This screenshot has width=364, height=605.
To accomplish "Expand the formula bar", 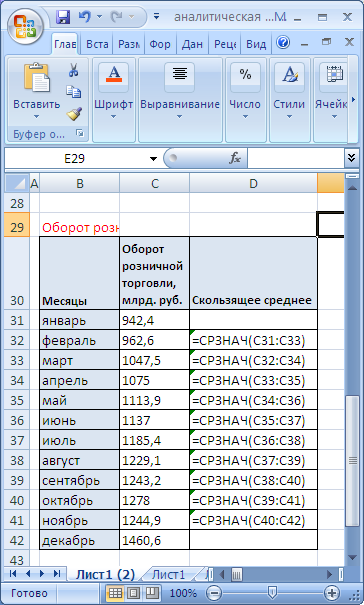I will (x=351, y=158).
